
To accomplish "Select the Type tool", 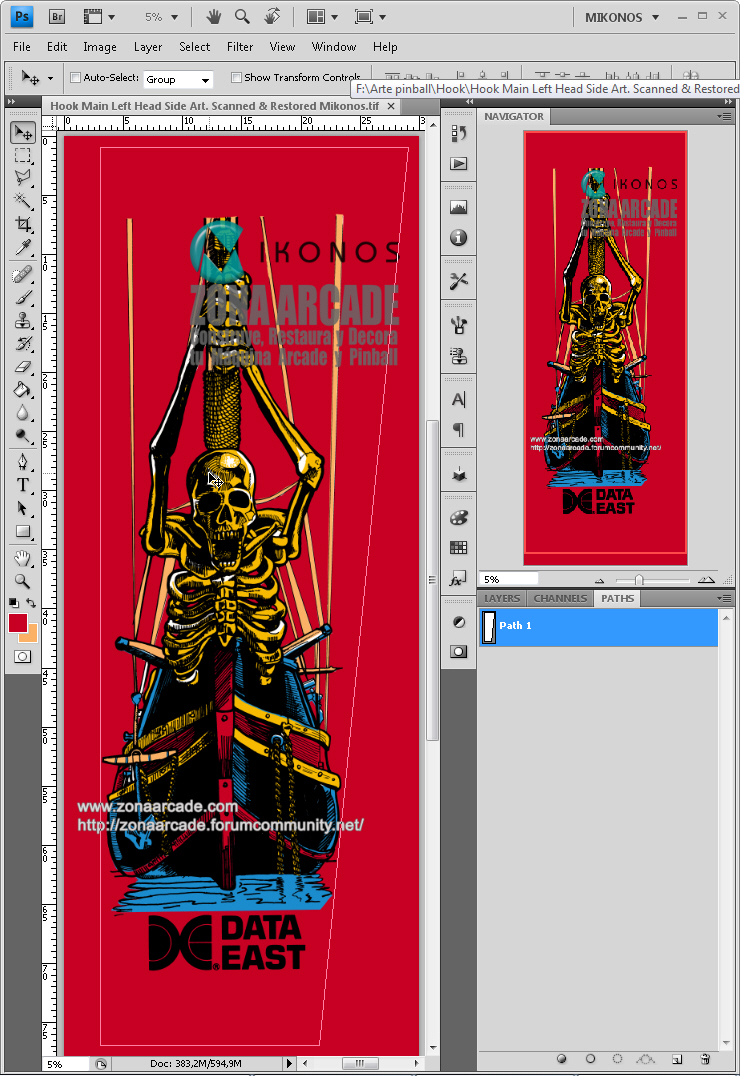I will pos(23,485).
